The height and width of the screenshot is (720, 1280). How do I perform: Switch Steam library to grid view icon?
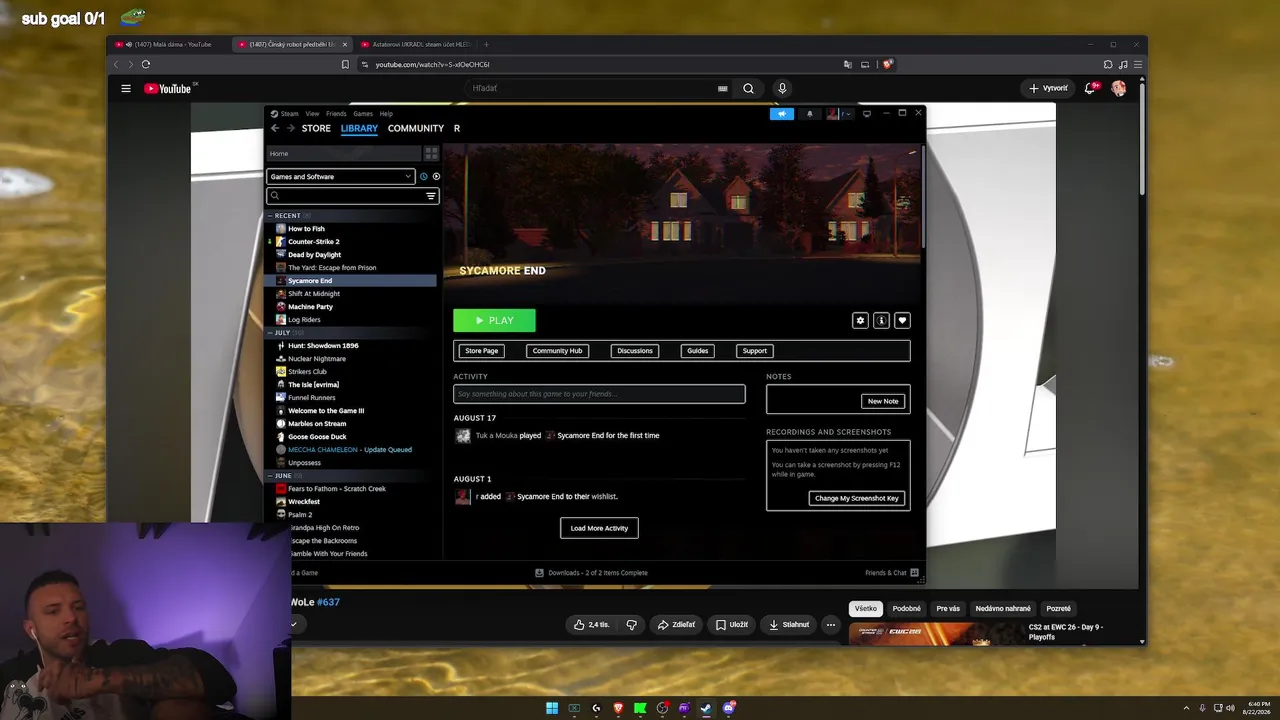point(431,153)
